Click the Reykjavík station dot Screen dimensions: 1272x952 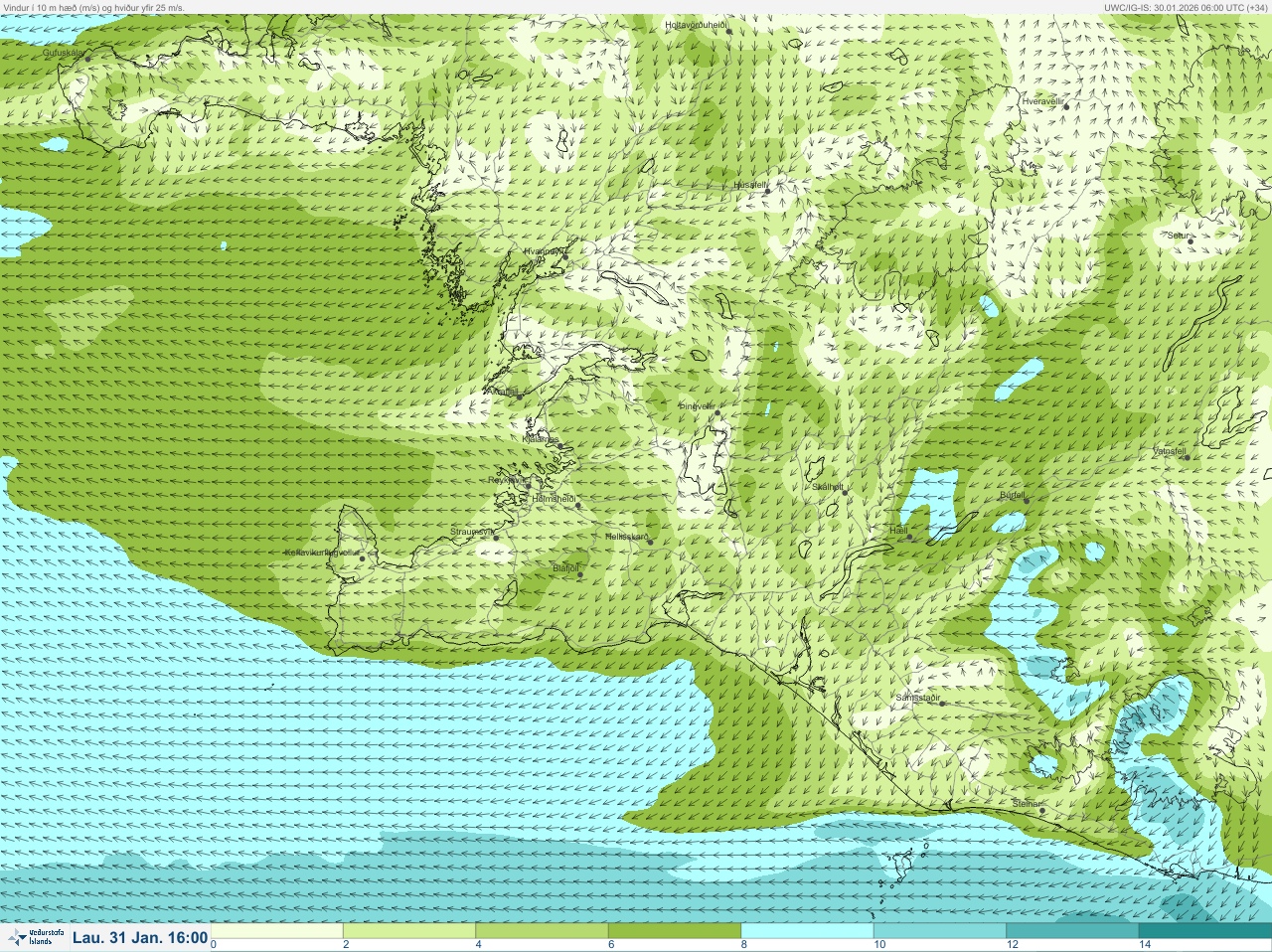(x=529, y=486)
